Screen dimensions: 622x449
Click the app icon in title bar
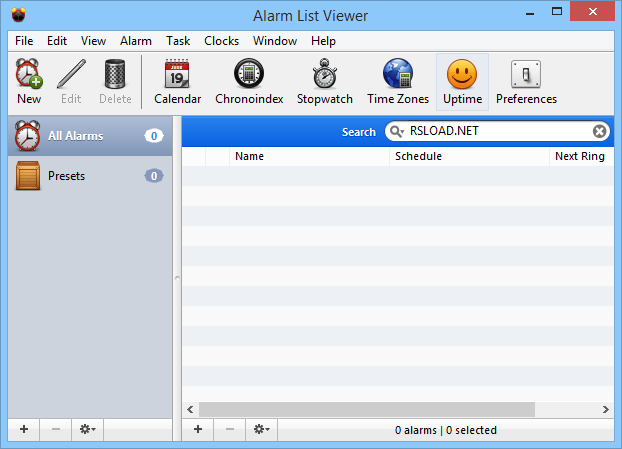(x=18, y=15)
